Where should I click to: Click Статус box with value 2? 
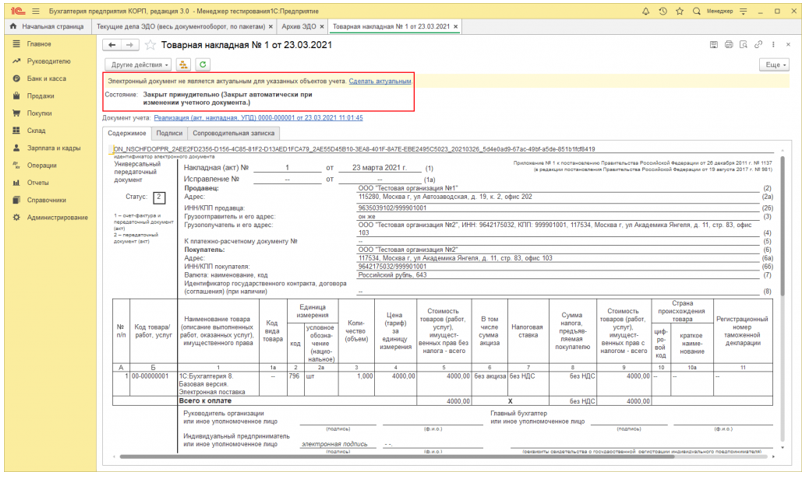pyautogui.click(x=159, y=197)
